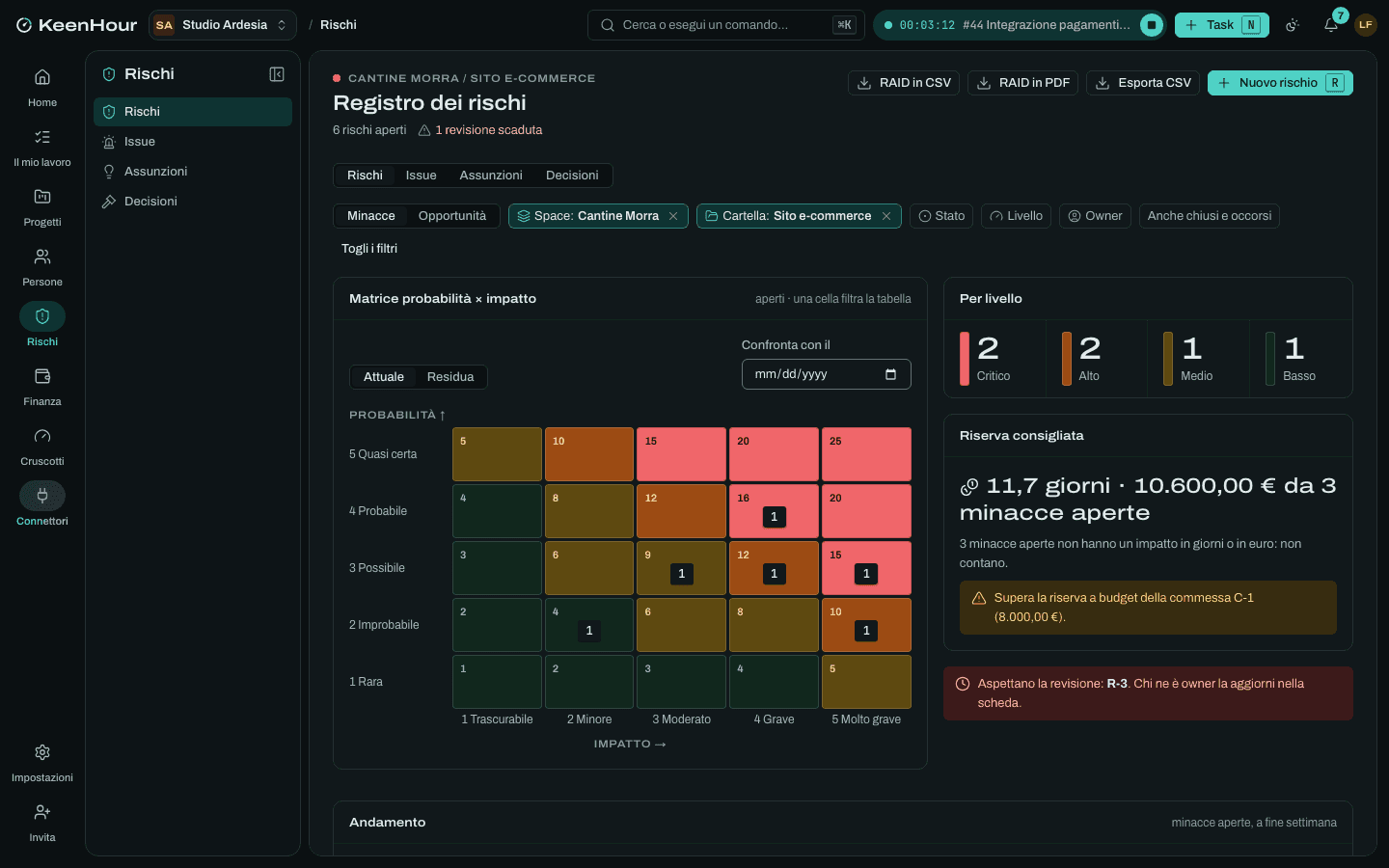Image resolution: width=1389 pixels, height=868 pixels.
Task: Open the Livello filter dropdown
Action: tap(1016, 216)
